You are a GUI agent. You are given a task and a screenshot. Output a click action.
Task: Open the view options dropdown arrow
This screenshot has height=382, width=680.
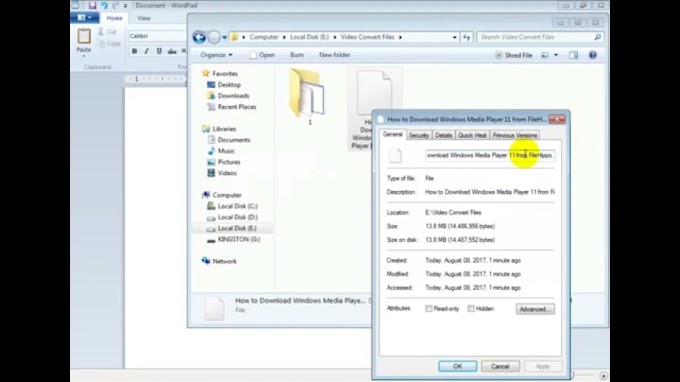556,55
